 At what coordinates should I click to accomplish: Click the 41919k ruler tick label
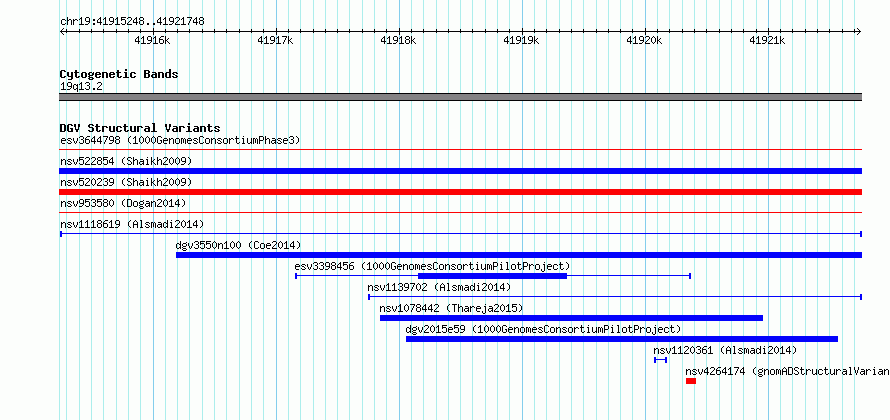click(522, 40)
